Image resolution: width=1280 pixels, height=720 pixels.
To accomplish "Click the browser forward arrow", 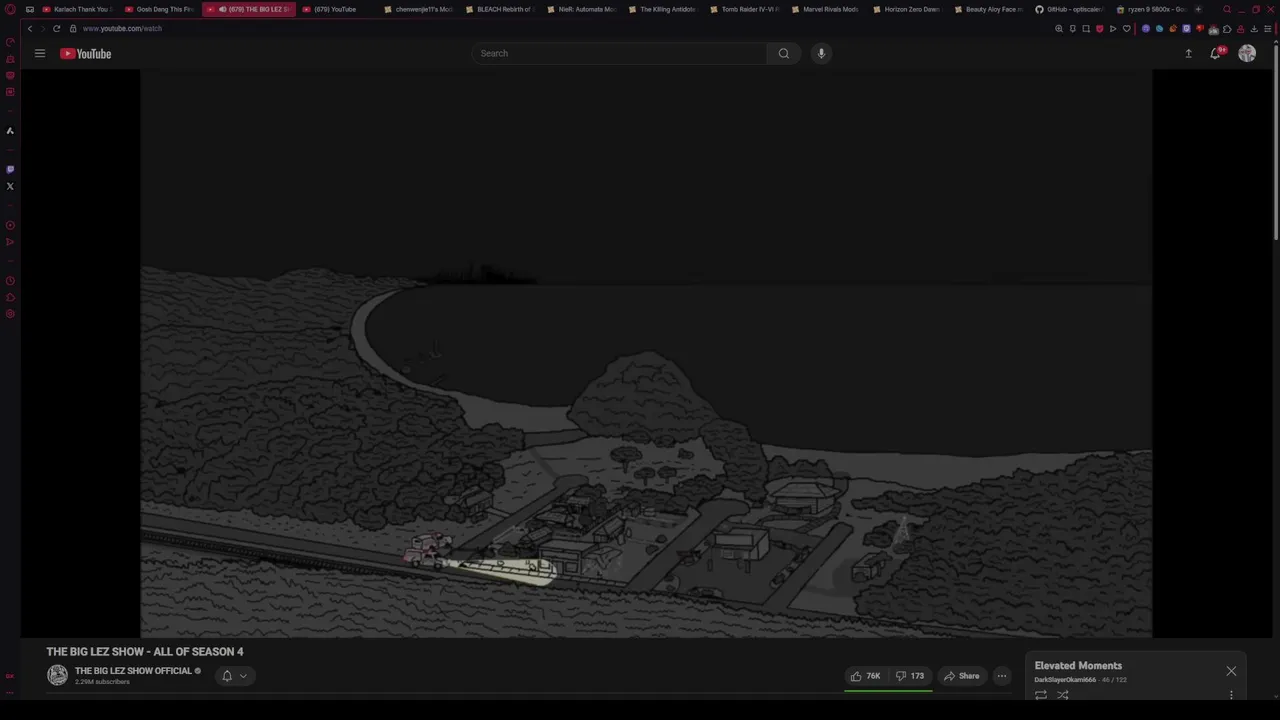I will point(42,28).
